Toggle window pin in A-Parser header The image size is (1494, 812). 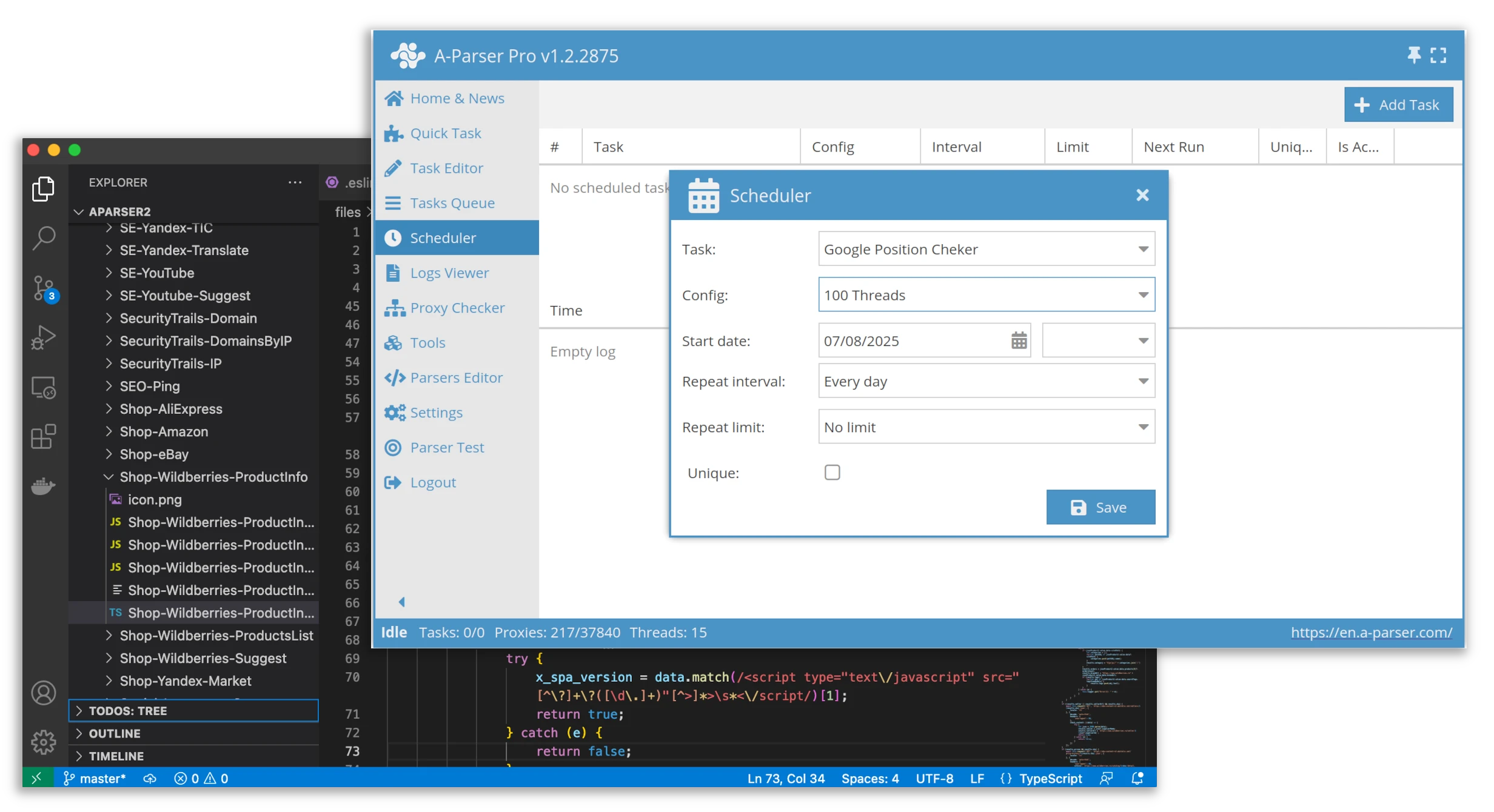click(x=1414, y=55)
